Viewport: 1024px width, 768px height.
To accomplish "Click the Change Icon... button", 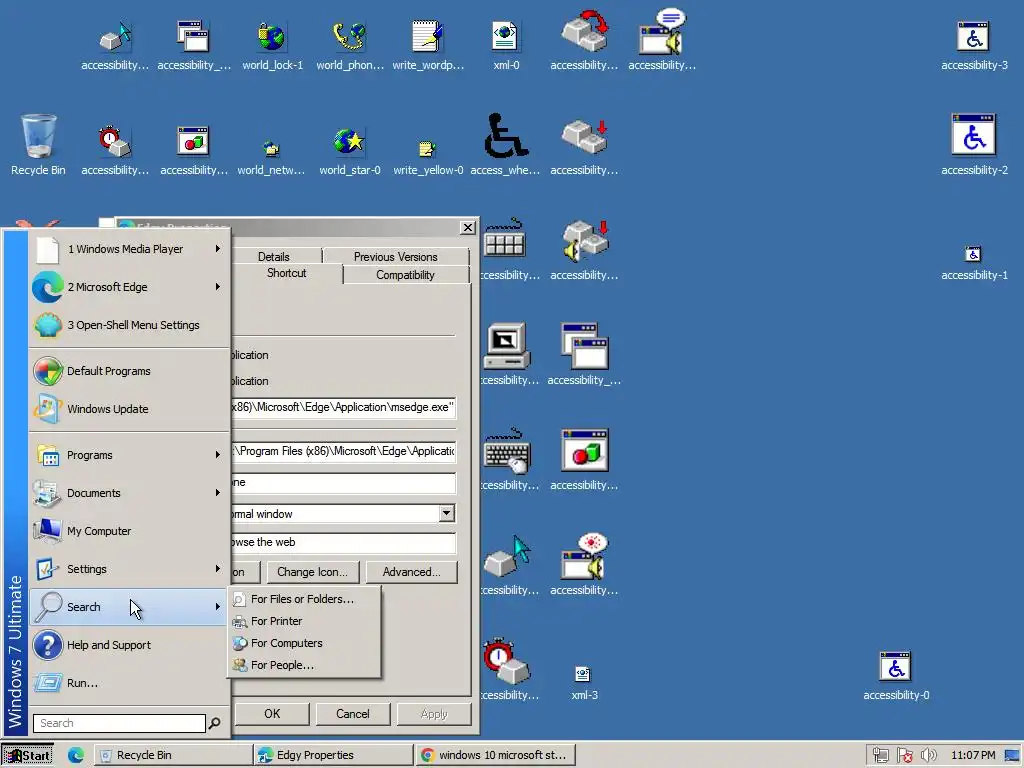I will [x=312, y=572].
